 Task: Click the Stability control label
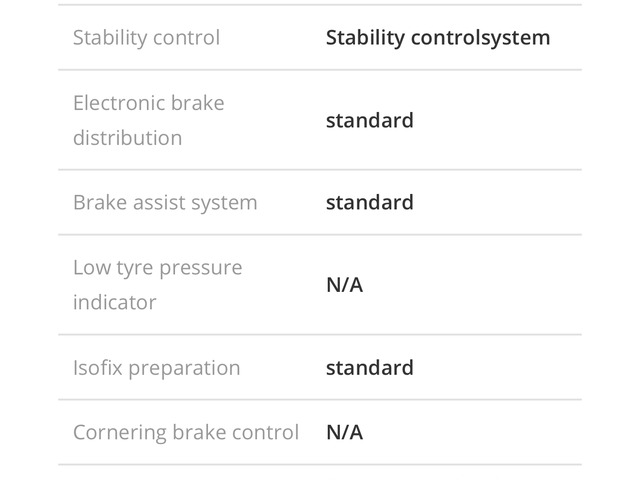coord(146,38)
